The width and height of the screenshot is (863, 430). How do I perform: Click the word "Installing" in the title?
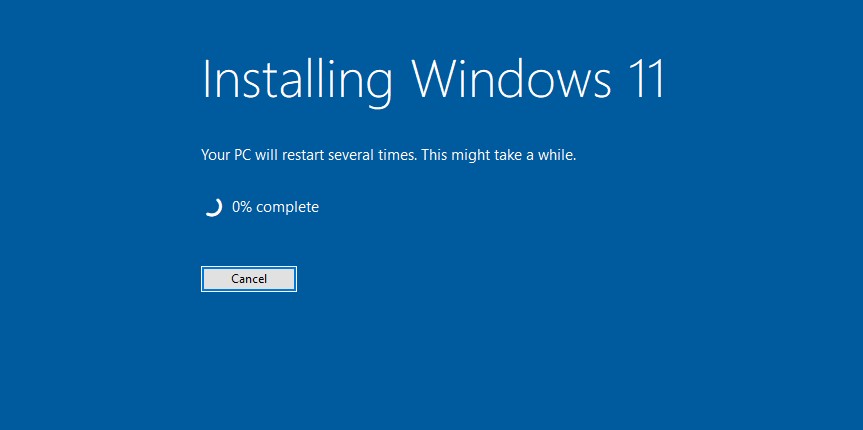click(x=297, y=80)
